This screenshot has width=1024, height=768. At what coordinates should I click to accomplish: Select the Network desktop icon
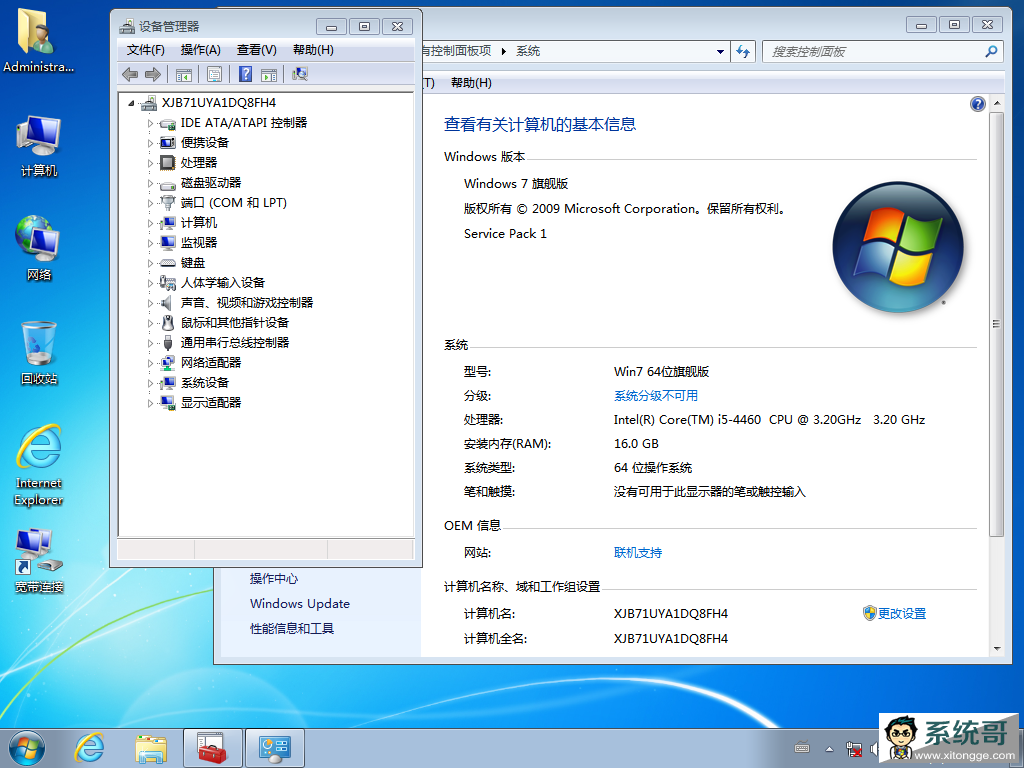click(39, 248)
